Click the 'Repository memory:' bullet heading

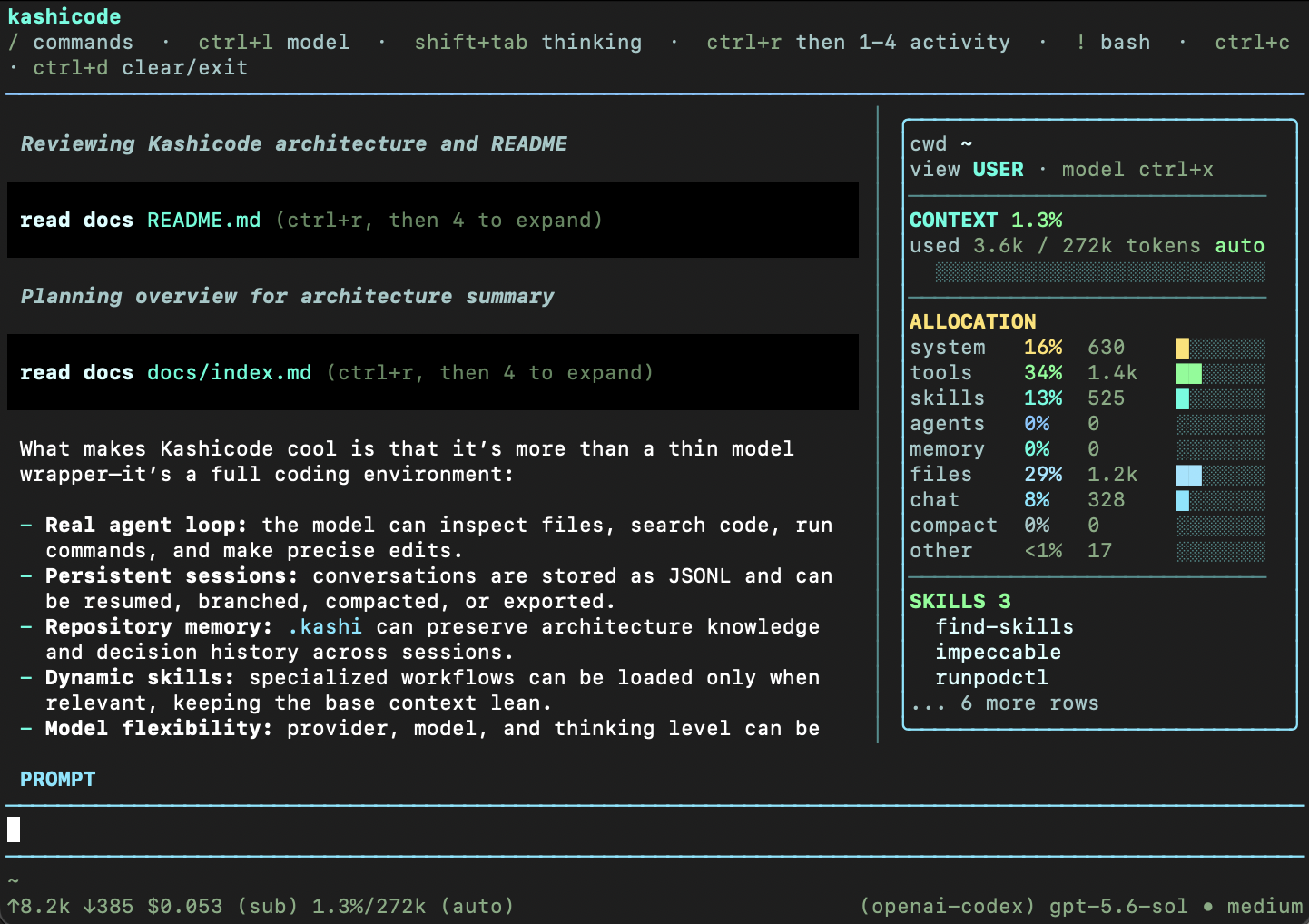pos(159,626)
